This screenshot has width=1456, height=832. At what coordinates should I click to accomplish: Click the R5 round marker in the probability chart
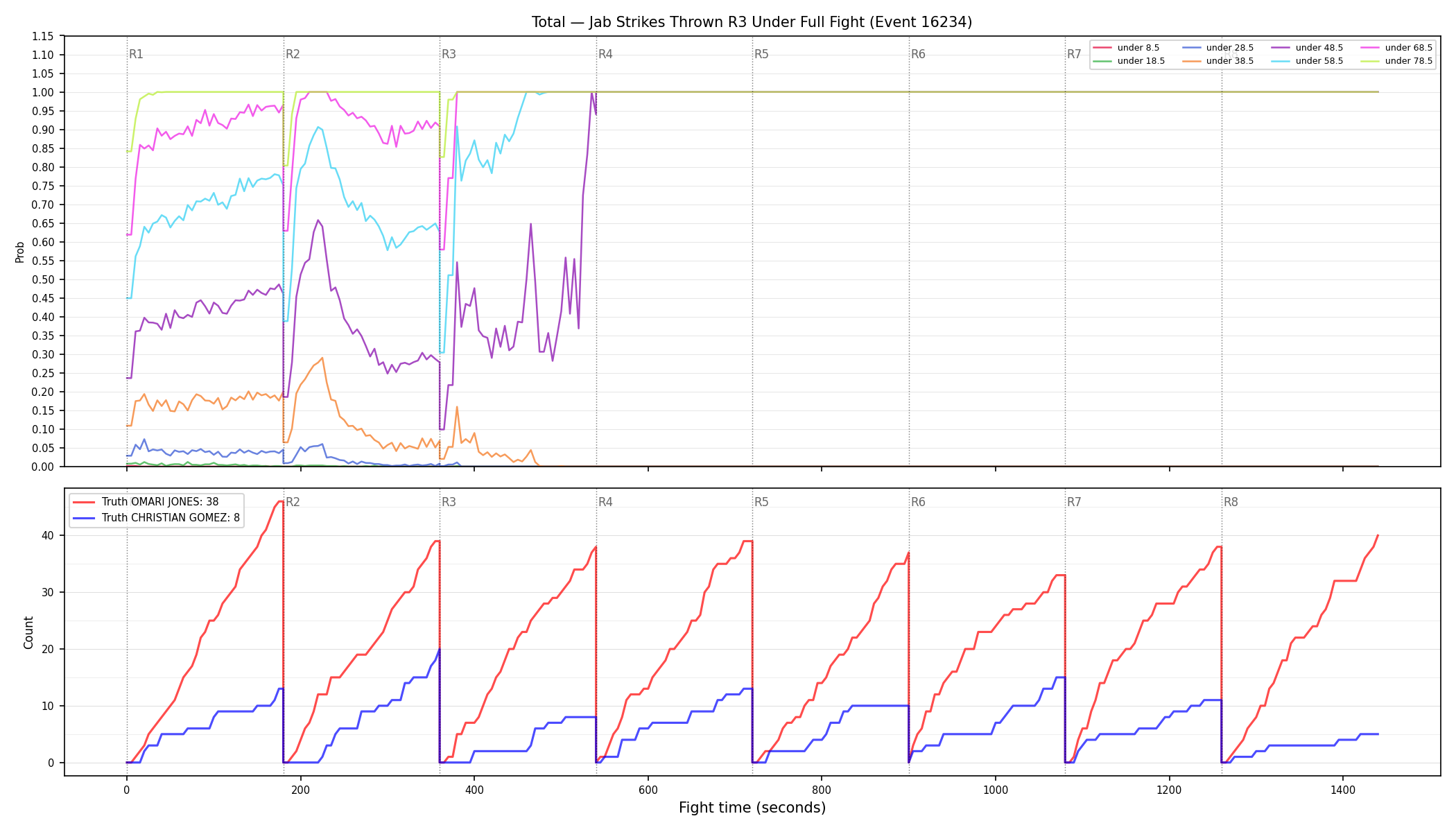point(761,54)
